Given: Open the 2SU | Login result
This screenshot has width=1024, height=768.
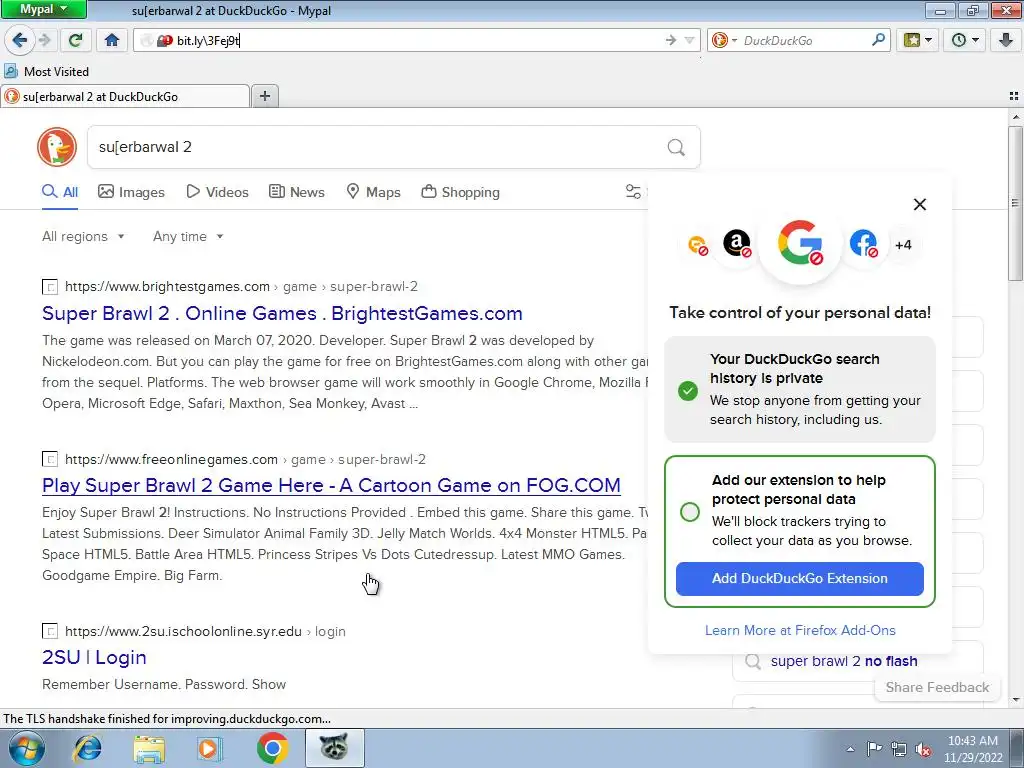Looking at the screenshot, I should [94, 658].
